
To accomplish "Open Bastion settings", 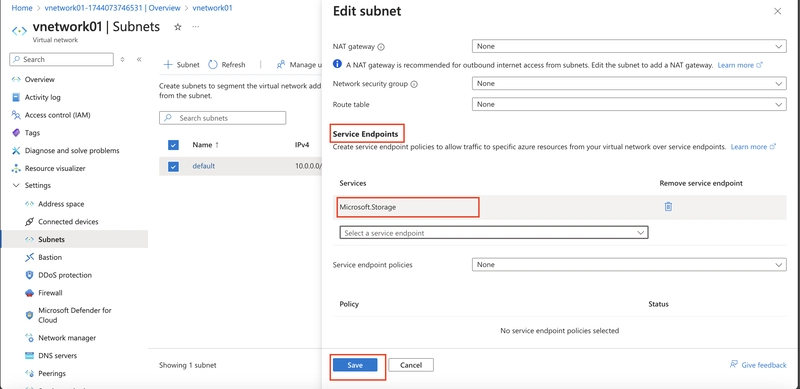I will 49,257.
